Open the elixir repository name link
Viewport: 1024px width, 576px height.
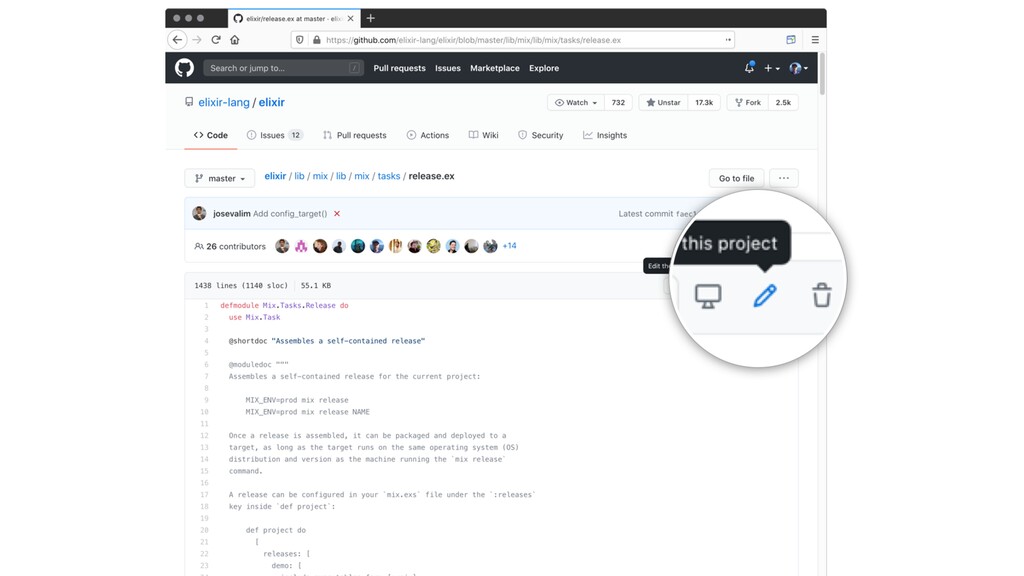[272, 103]
